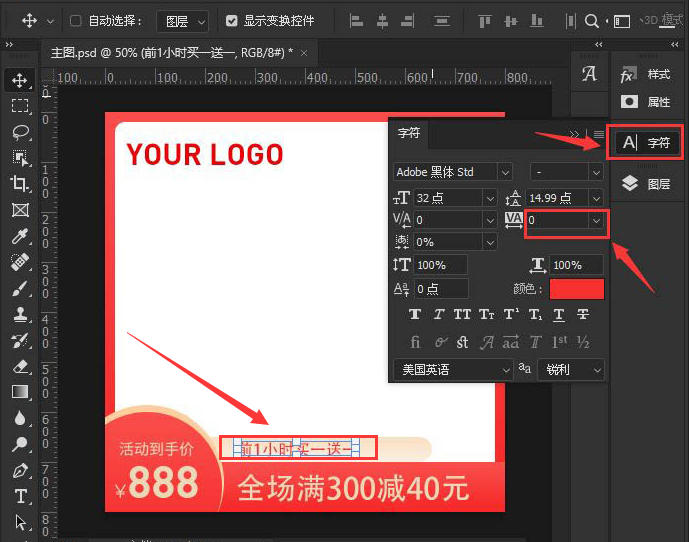Click the align bottom edges icon
The height and width of the screenshot is (542, 689).
537,21
